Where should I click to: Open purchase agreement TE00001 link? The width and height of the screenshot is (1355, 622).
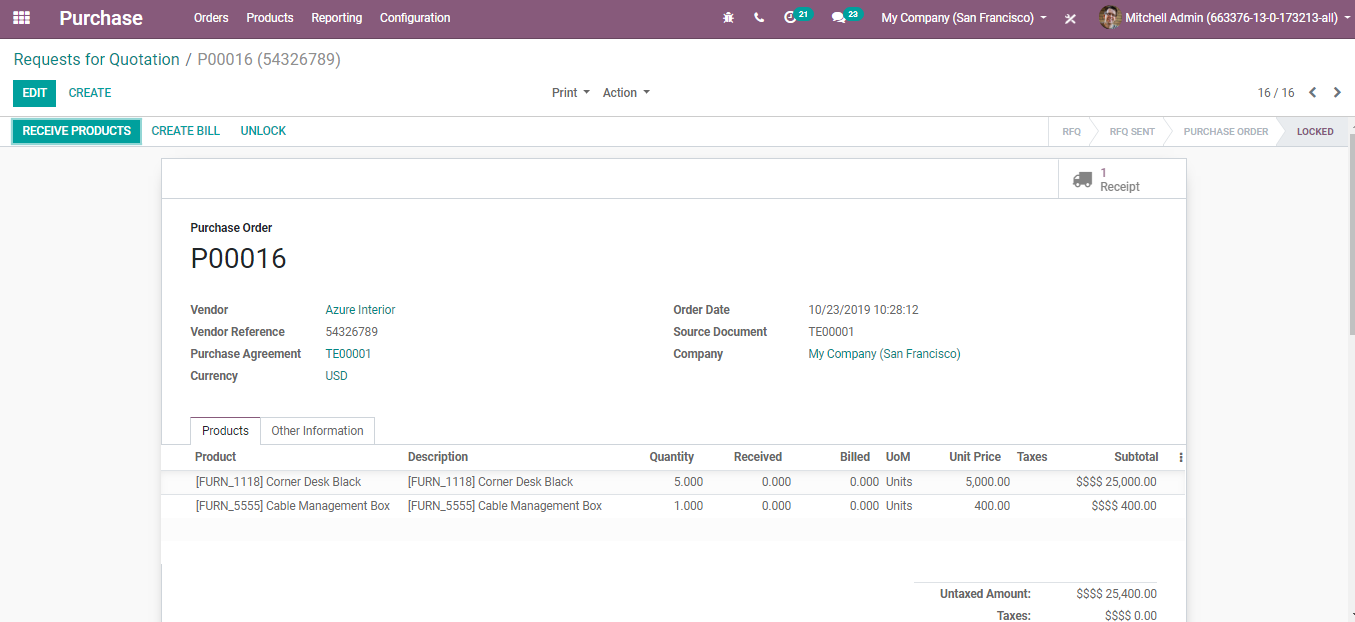point(348,354)
